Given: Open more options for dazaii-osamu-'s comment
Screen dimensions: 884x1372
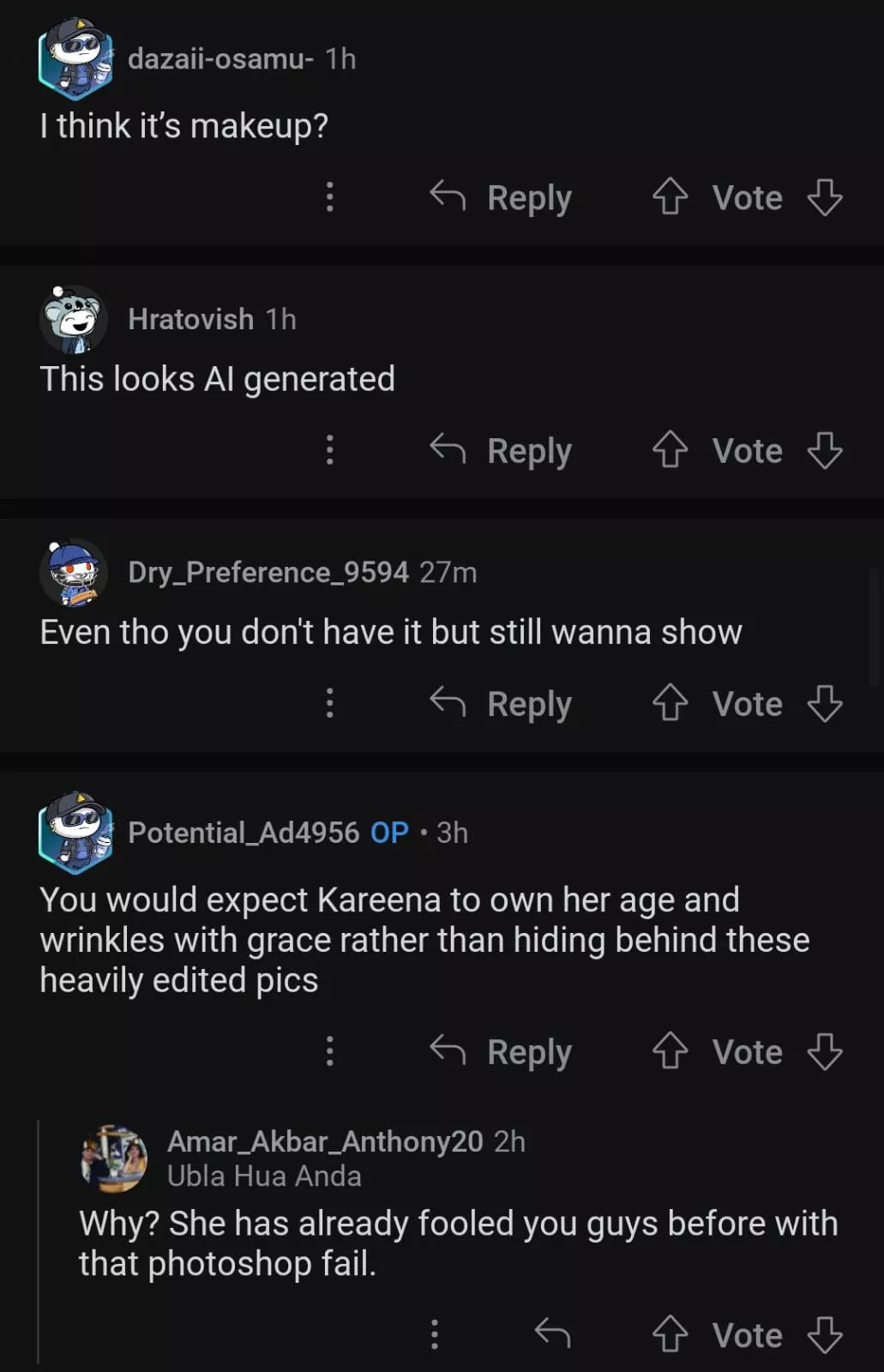Looking at the screenshot, I should [330, 197].
